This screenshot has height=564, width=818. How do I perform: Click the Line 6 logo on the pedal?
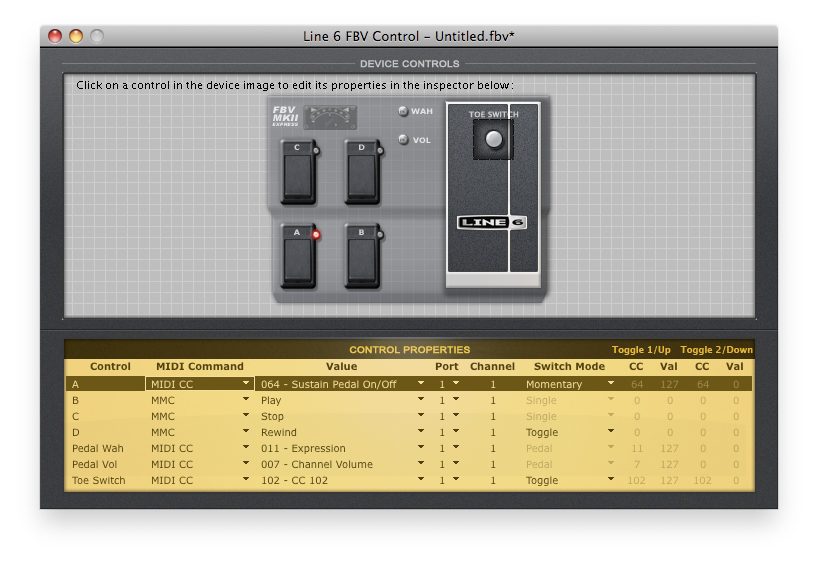click(x=492, y=222)
